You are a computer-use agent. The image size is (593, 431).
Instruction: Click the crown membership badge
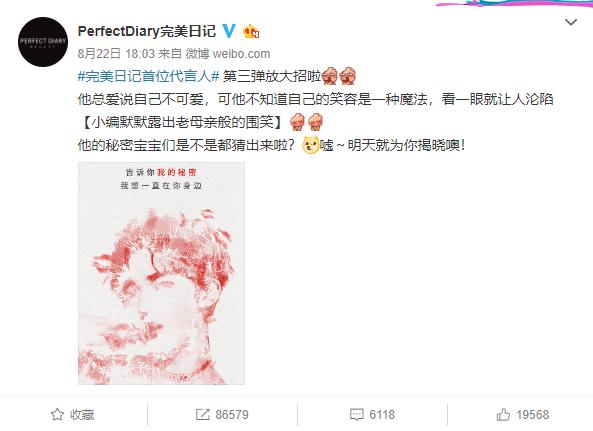(x=251, y=31)
